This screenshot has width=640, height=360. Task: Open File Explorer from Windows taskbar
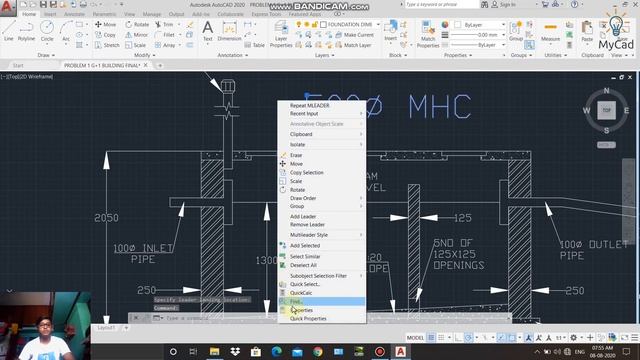[x=214, y=351]
